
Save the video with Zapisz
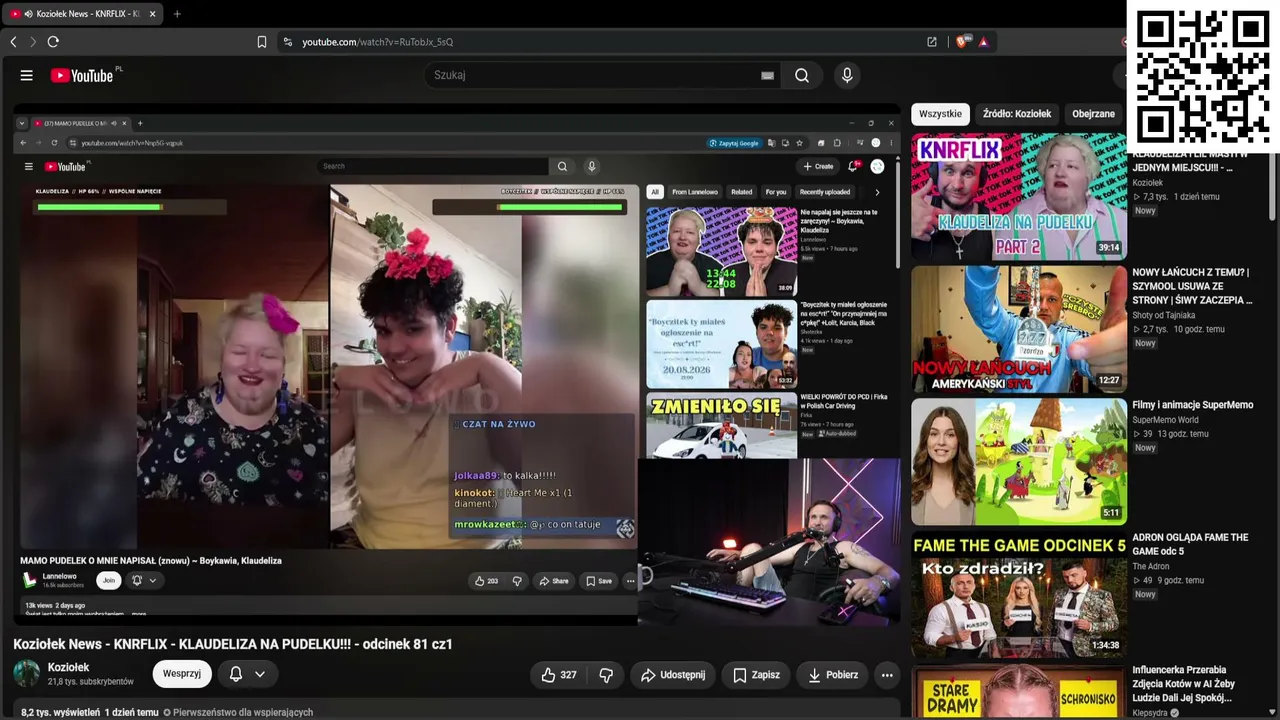click(x=756, y=675)
